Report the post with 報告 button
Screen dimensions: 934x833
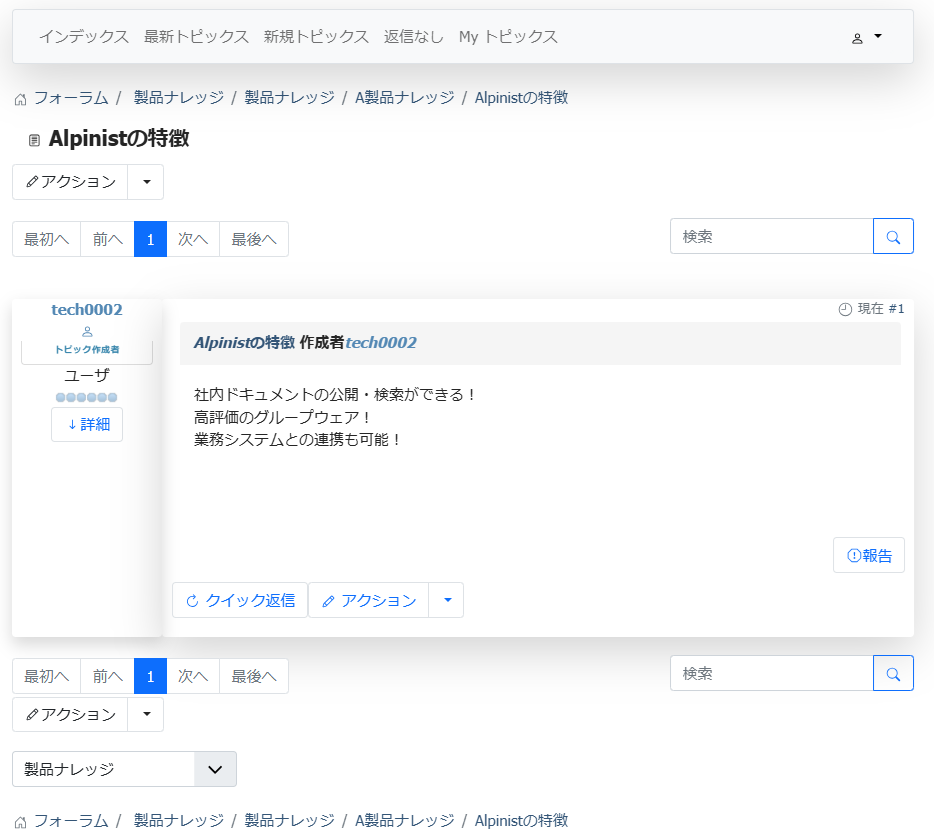869,555
